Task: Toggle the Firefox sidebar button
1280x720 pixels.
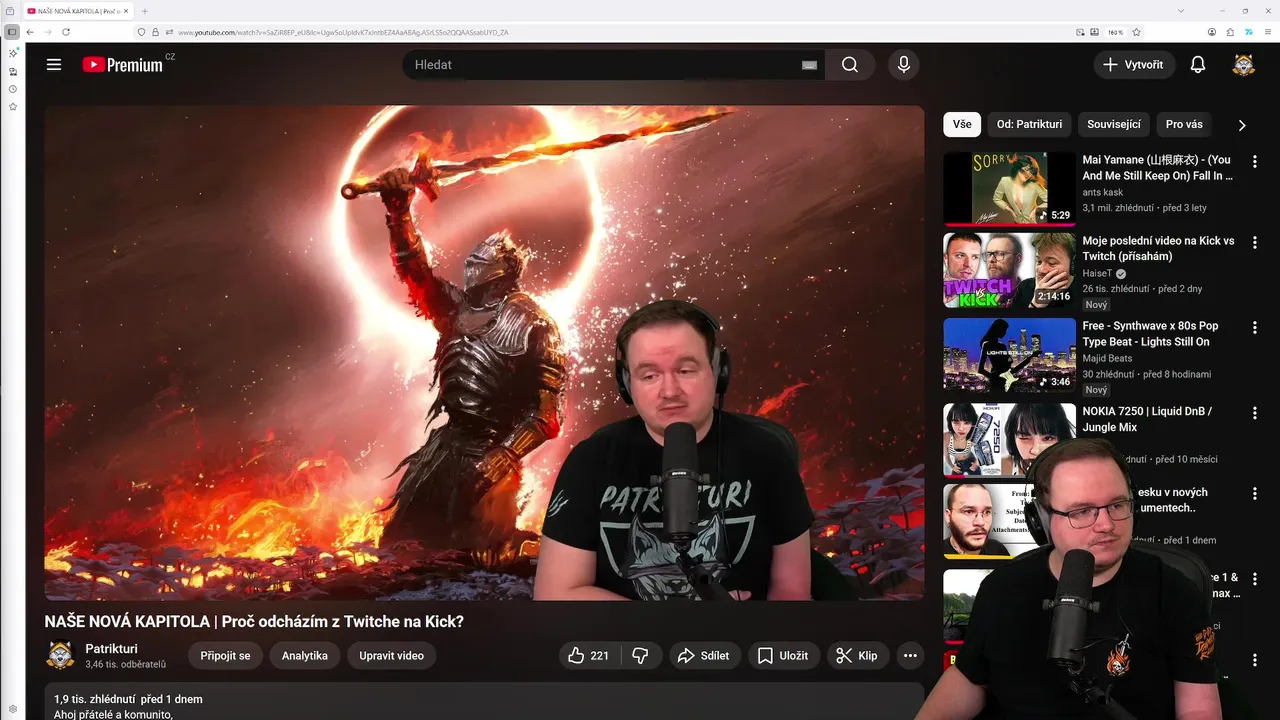Action: (12, 32)
